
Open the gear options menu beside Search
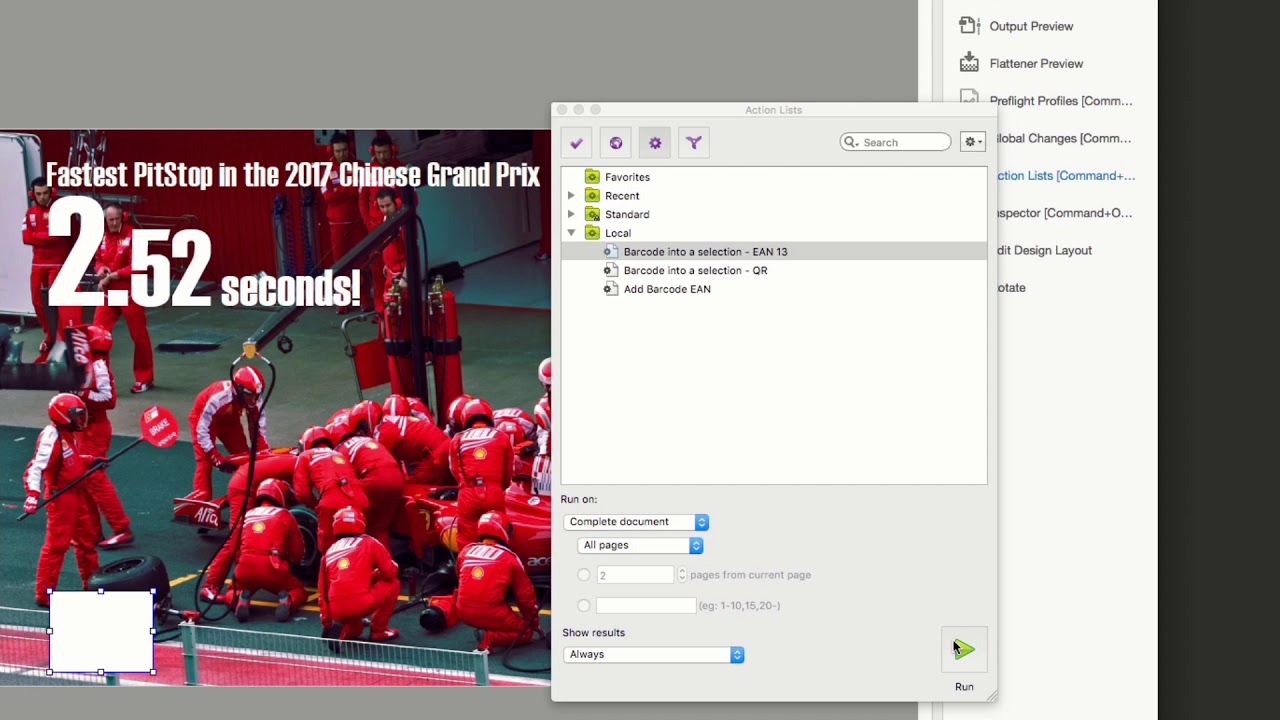tap(973, 142)
